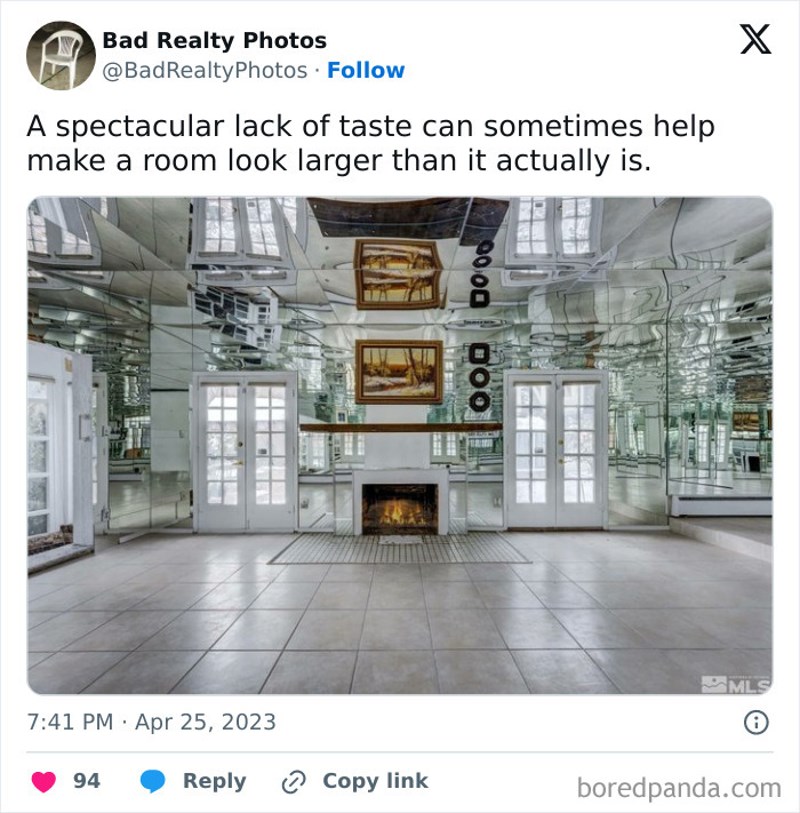Click the chain link copy icon
Viewport: 800px width, 813px height.
point(293,782)
